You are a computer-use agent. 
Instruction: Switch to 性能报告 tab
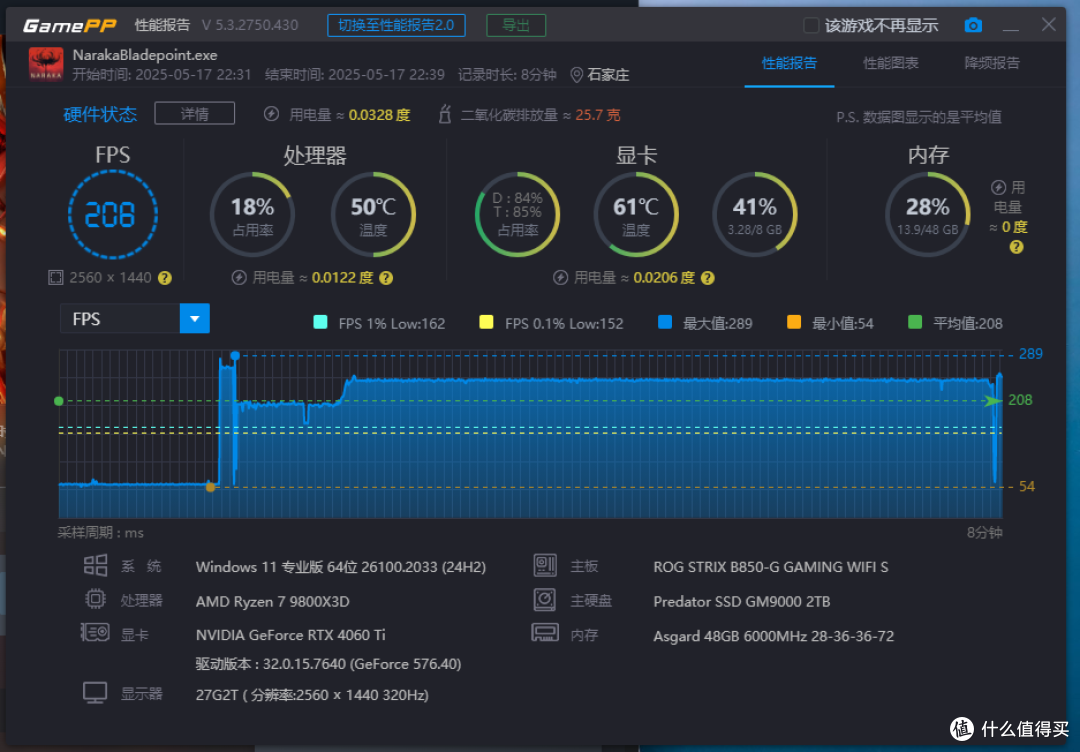tap(789, 63)
